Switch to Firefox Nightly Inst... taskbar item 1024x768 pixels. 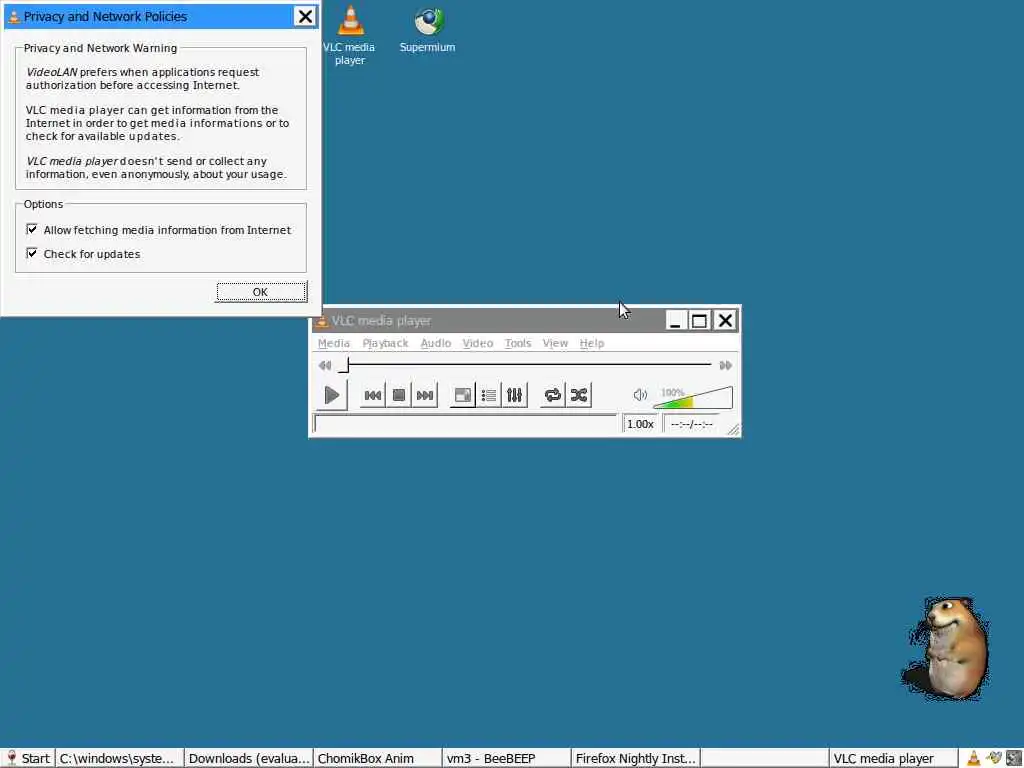[635, 758]
